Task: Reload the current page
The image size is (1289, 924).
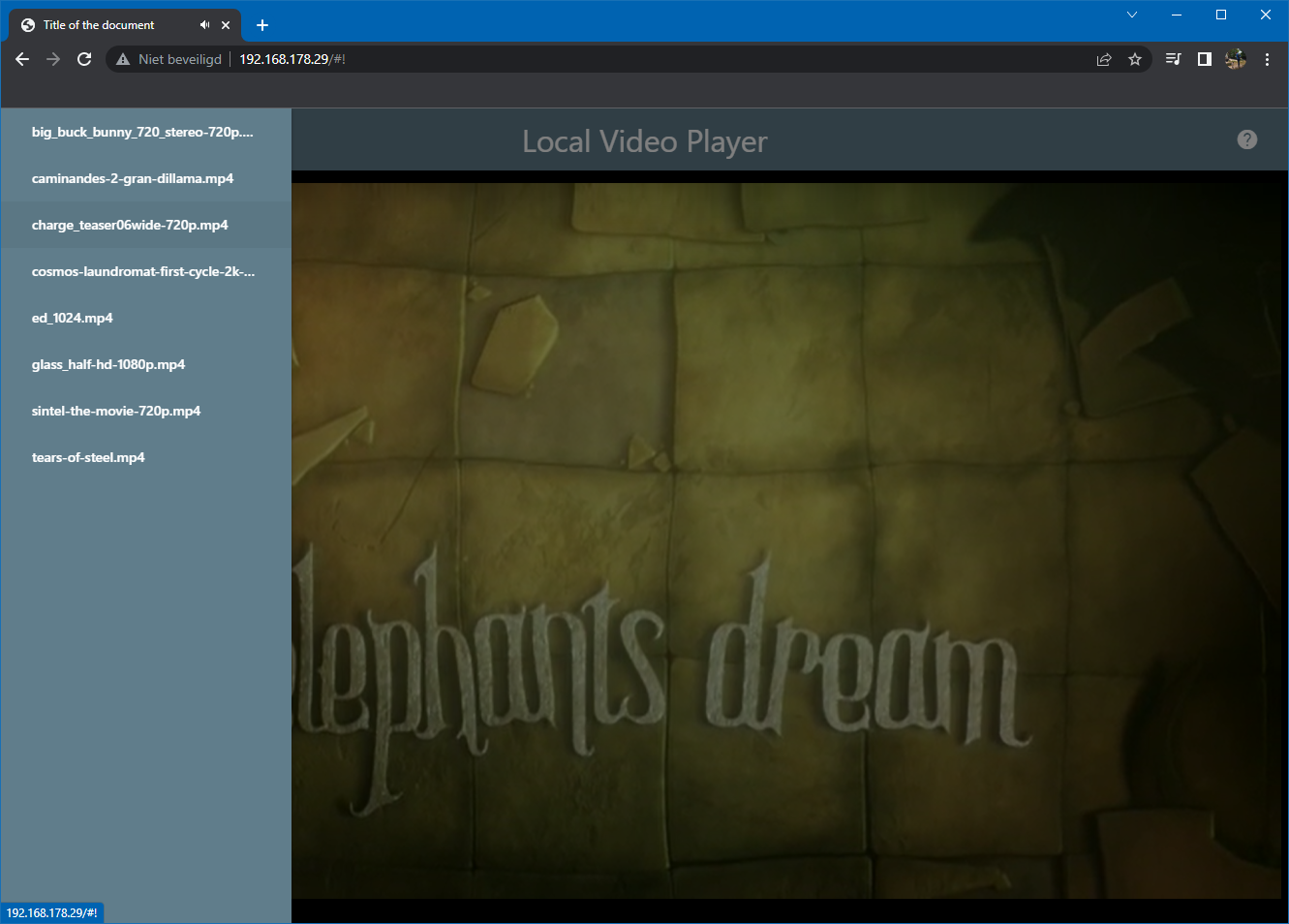Action: point(84,59)
